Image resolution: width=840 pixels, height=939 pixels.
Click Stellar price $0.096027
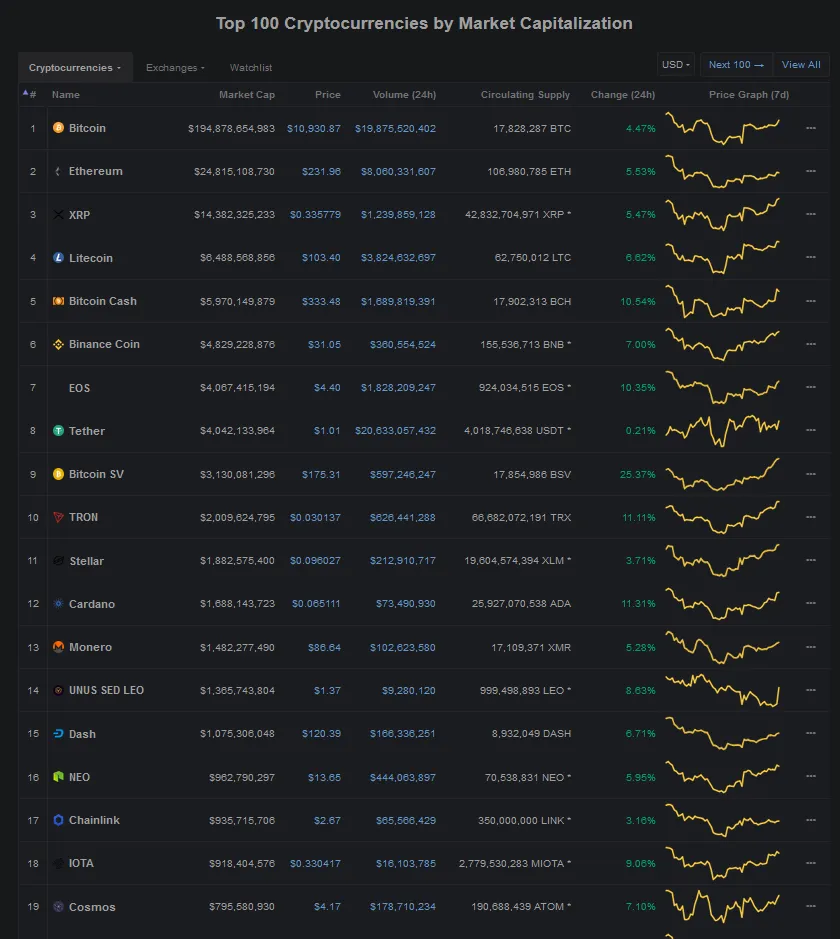click(x=315, y=561)
